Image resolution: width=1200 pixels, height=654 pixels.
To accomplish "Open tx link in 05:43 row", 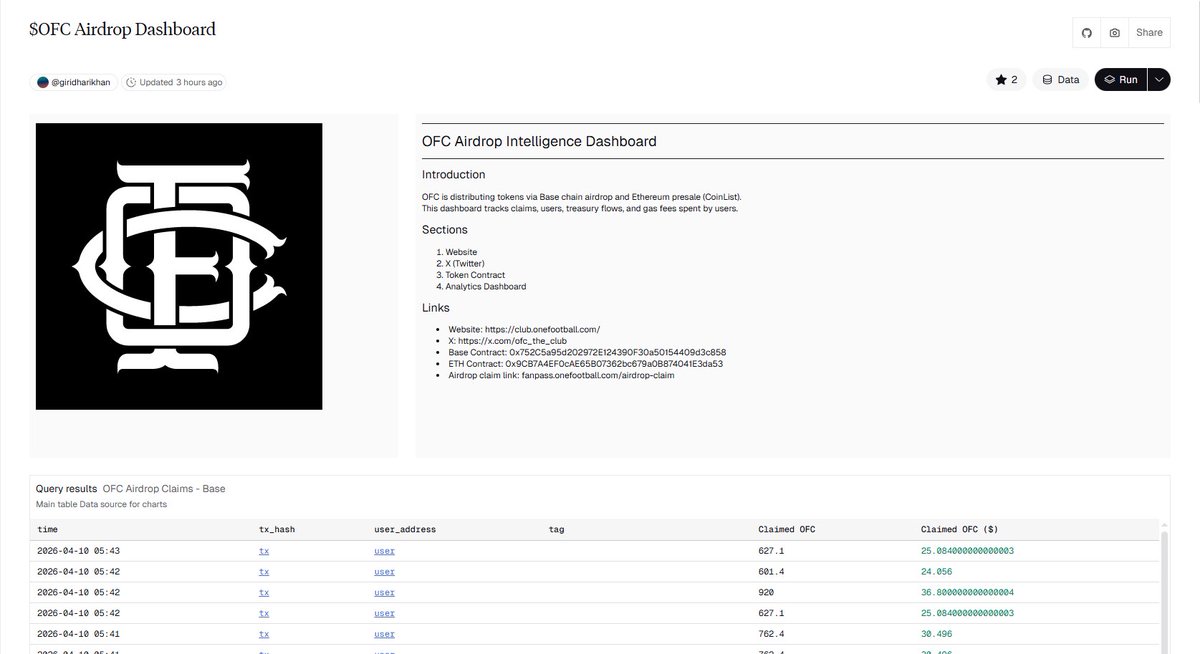I will (264, 551).
